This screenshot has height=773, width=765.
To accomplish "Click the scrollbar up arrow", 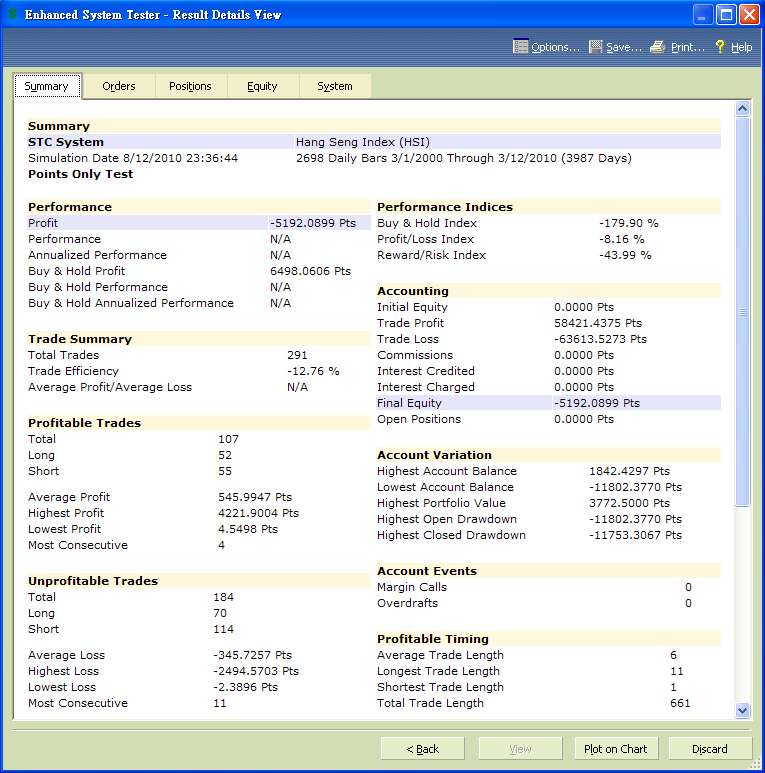I will [x=742, y=108].
